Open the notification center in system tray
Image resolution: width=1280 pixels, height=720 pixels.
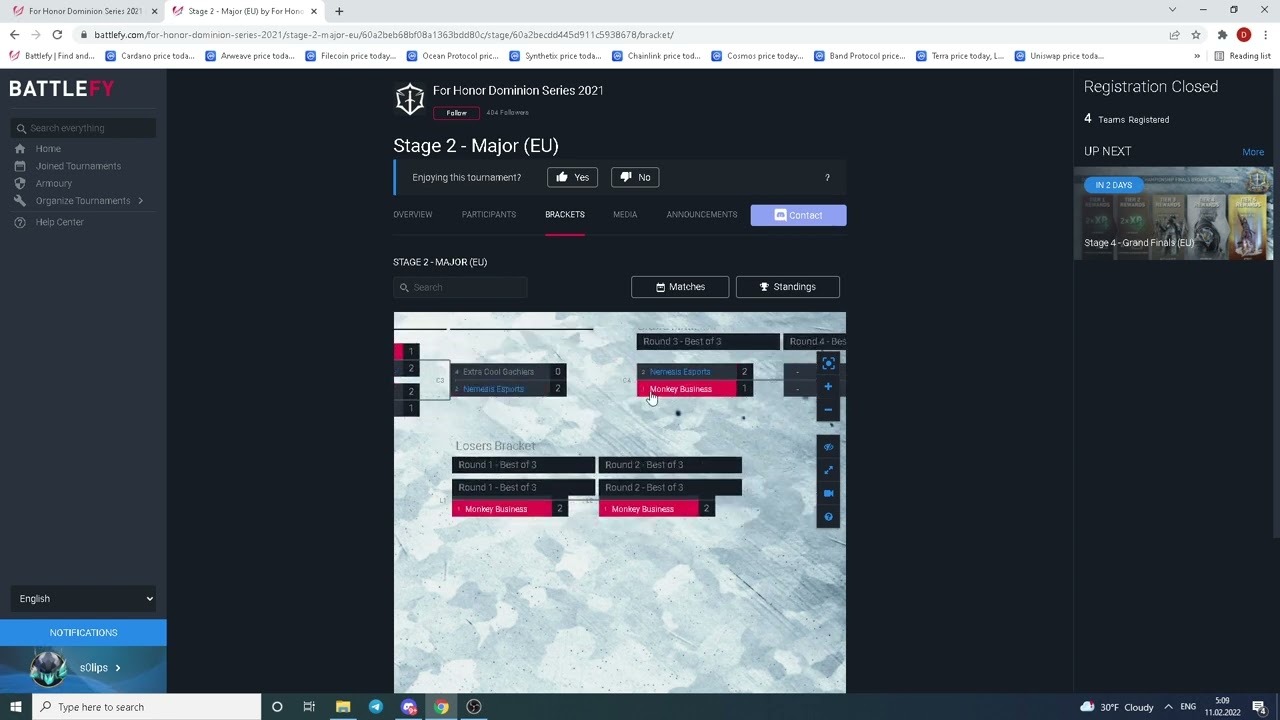pyautogui.click(x=1259, y=707)
